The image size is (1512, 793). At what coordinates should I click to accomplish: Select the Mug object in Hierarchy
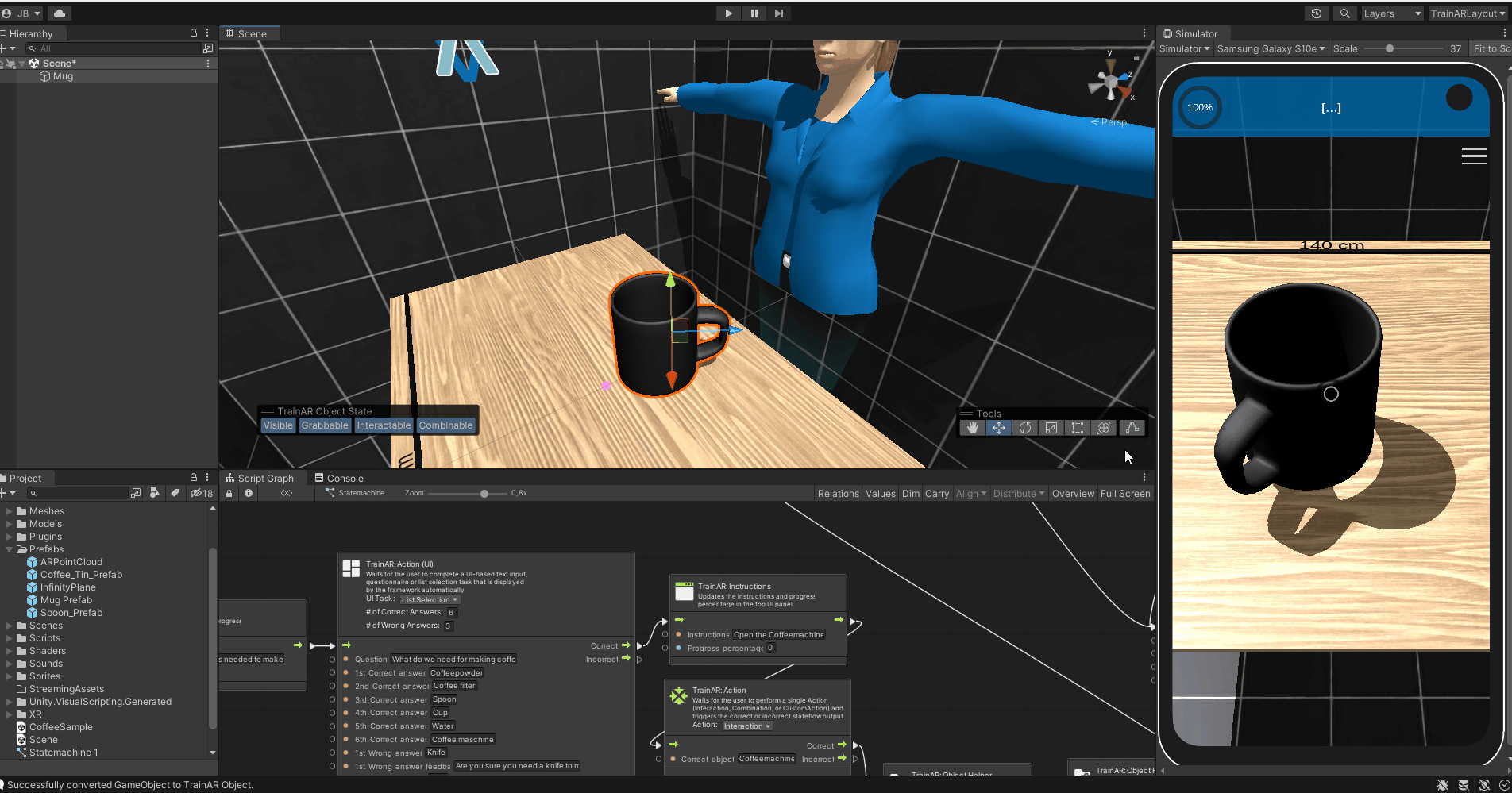(x=63, y=76)
